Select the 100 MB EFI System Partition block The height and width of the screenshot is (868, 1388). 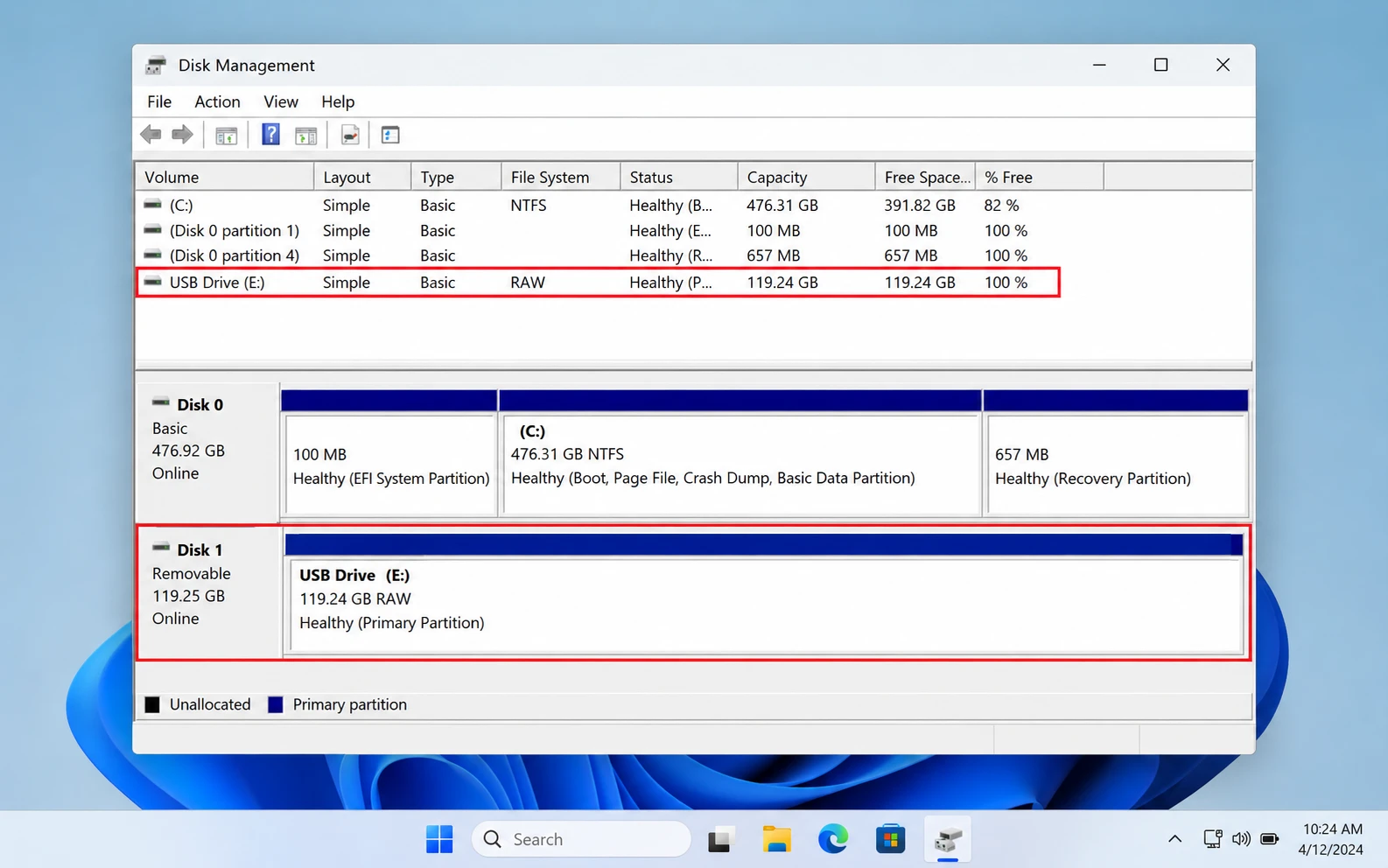pos(390,465)
